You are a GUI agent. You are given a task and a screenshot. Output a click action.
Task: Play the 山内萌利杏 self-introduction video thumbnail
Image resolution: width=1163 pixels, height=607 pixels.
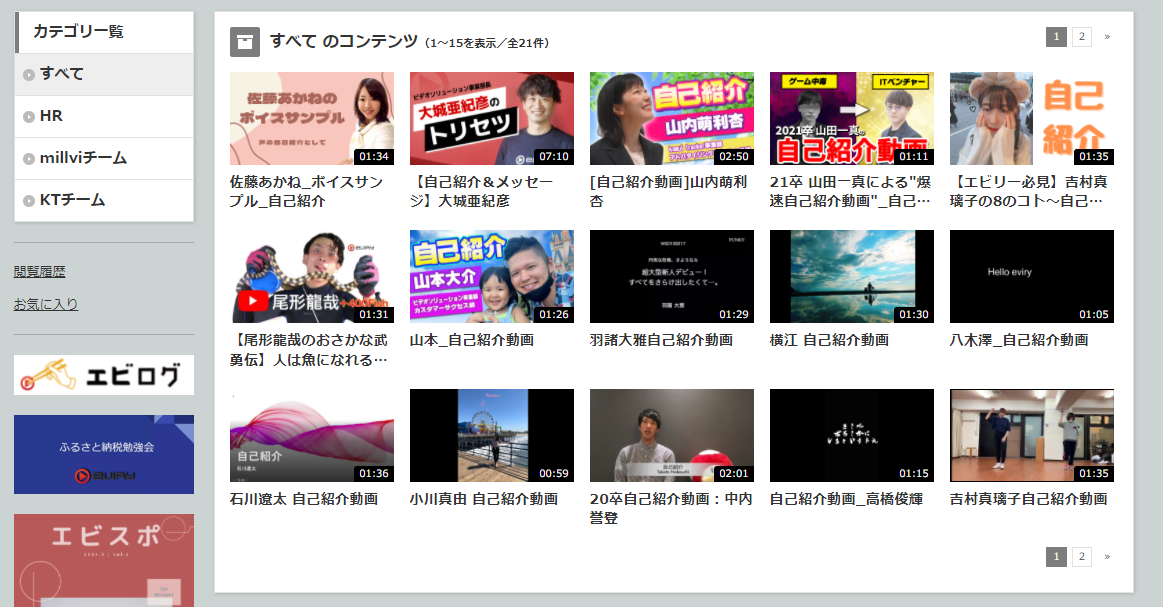[x=671, y=117]
